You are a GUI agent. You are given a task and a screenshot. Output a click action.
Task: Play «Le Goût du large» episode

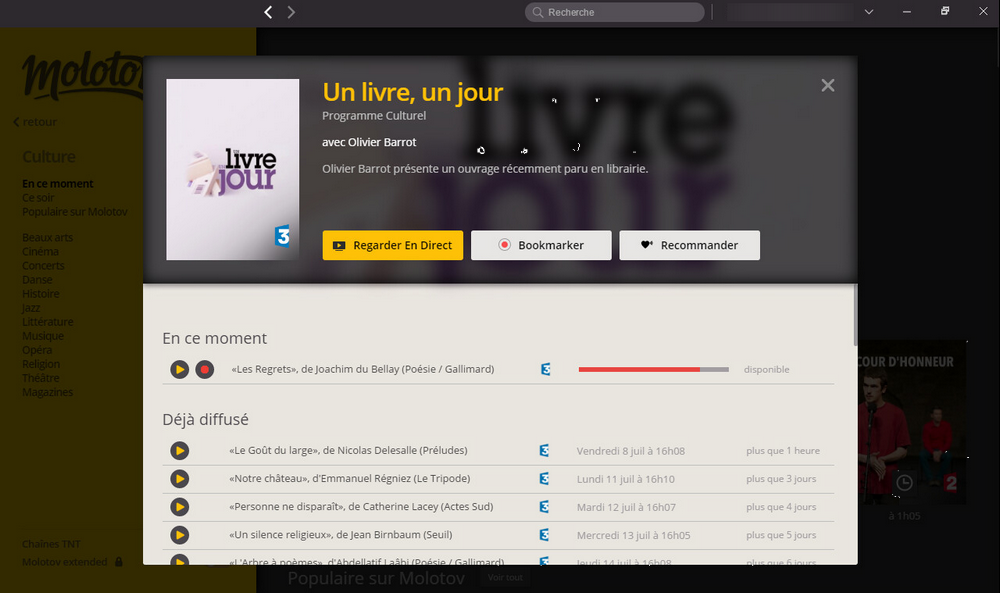(179, 451)
